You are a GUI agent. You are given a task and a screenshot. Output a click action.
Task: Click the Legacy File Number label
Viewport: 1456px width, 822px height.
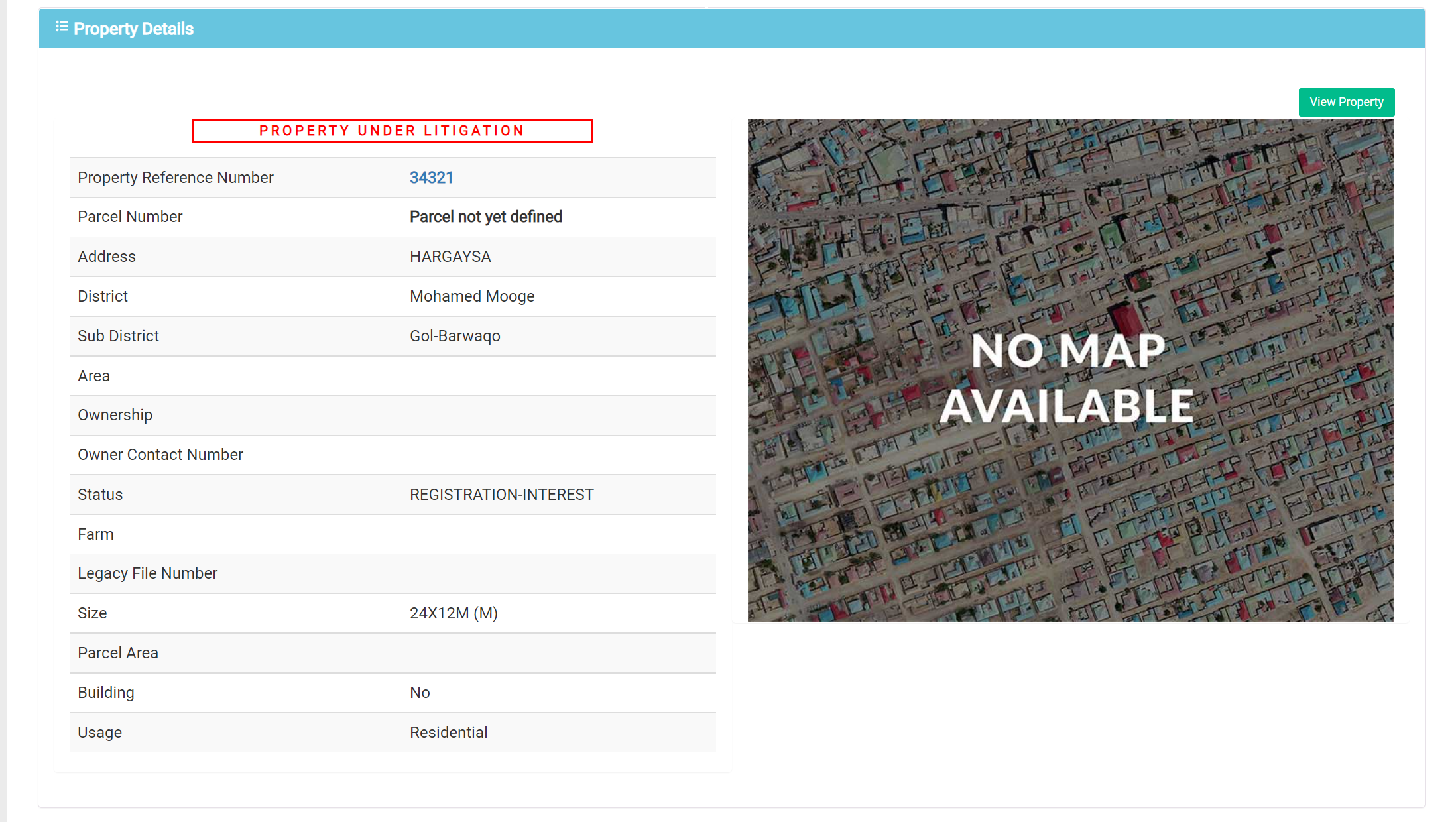click(147, 573)
